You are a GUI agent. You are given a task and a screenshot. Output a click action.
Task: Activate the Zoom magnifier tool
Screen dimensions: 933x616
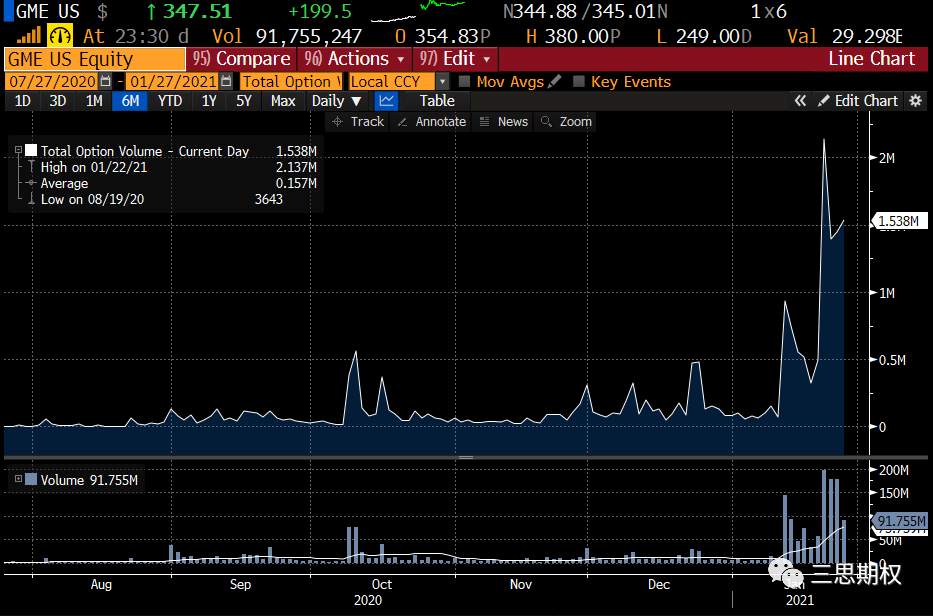pyautogui.click(x=566, y=121)
